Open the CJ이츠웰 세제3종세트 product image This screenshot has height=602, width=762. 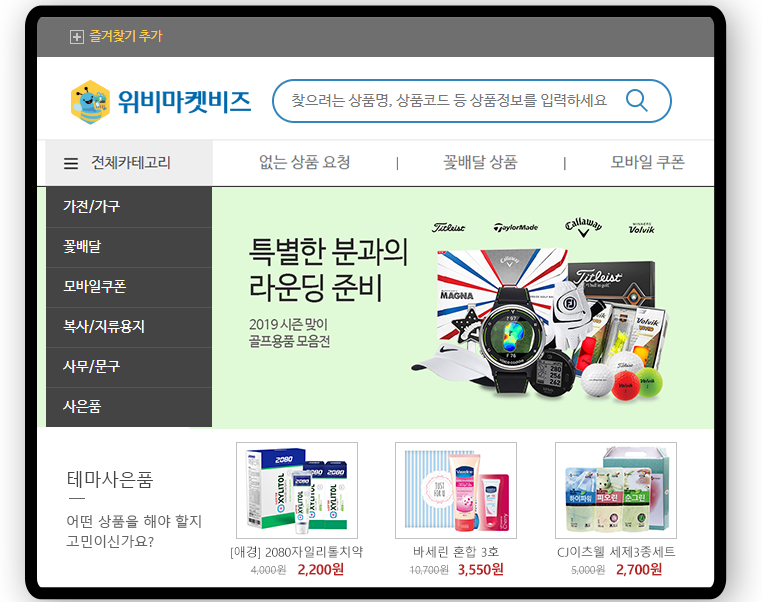(616, 490)
